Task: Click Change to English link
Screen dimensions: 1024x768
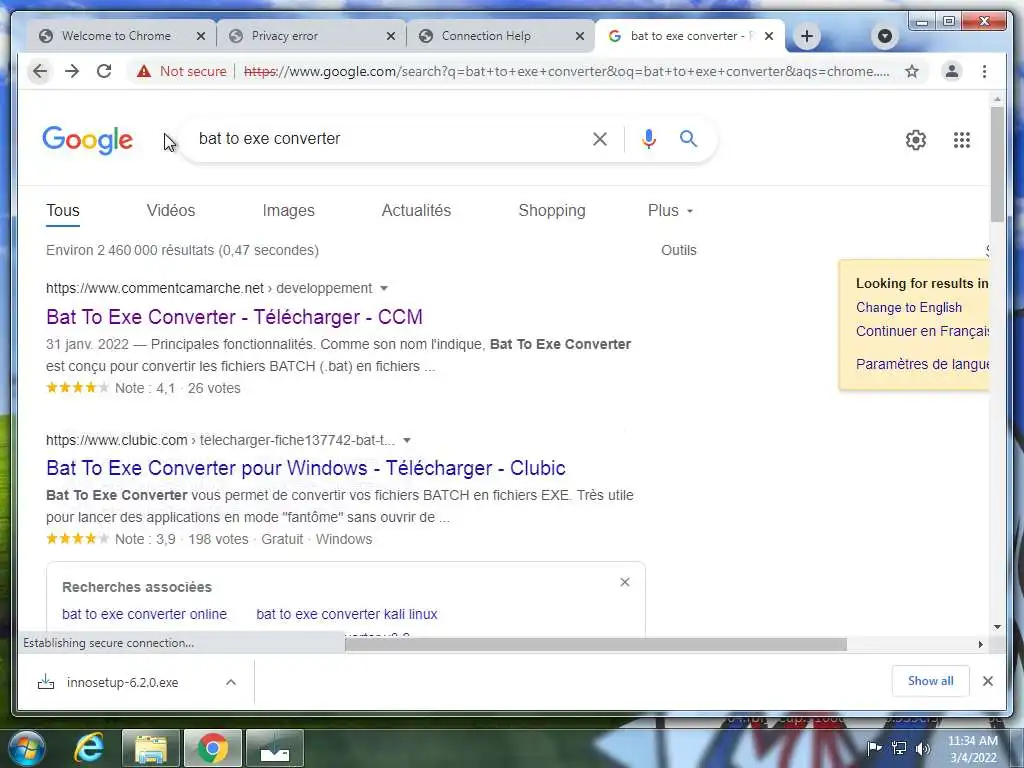Action: (908, 308)
